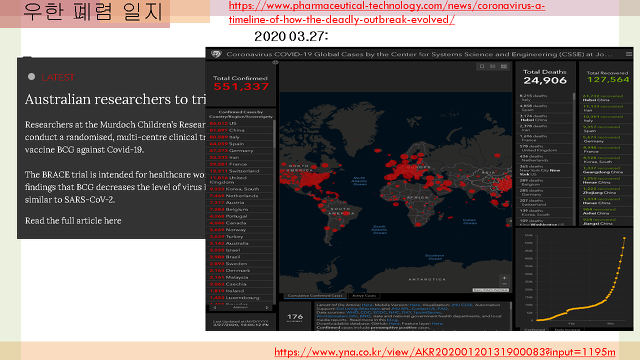Click Total Recovered 127,564 counter
The width and height of the screenshot is (640, 360).
[608, 77]
